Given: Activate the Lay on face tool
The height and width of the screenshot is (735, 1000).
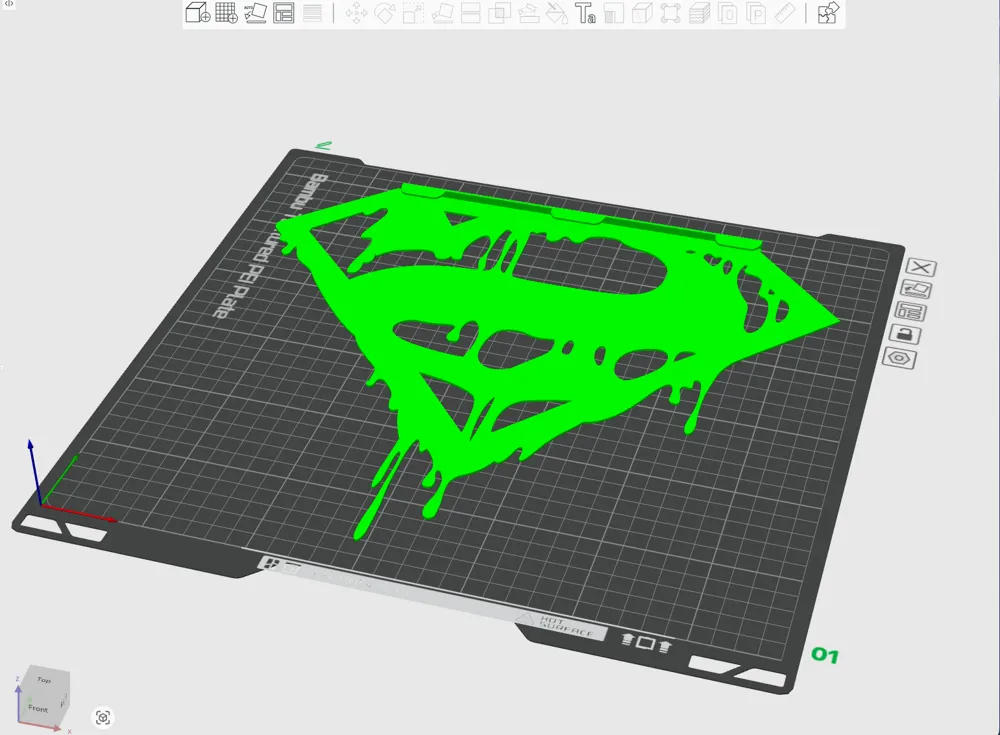Looking at the screenshot, I should pos(443,13).
